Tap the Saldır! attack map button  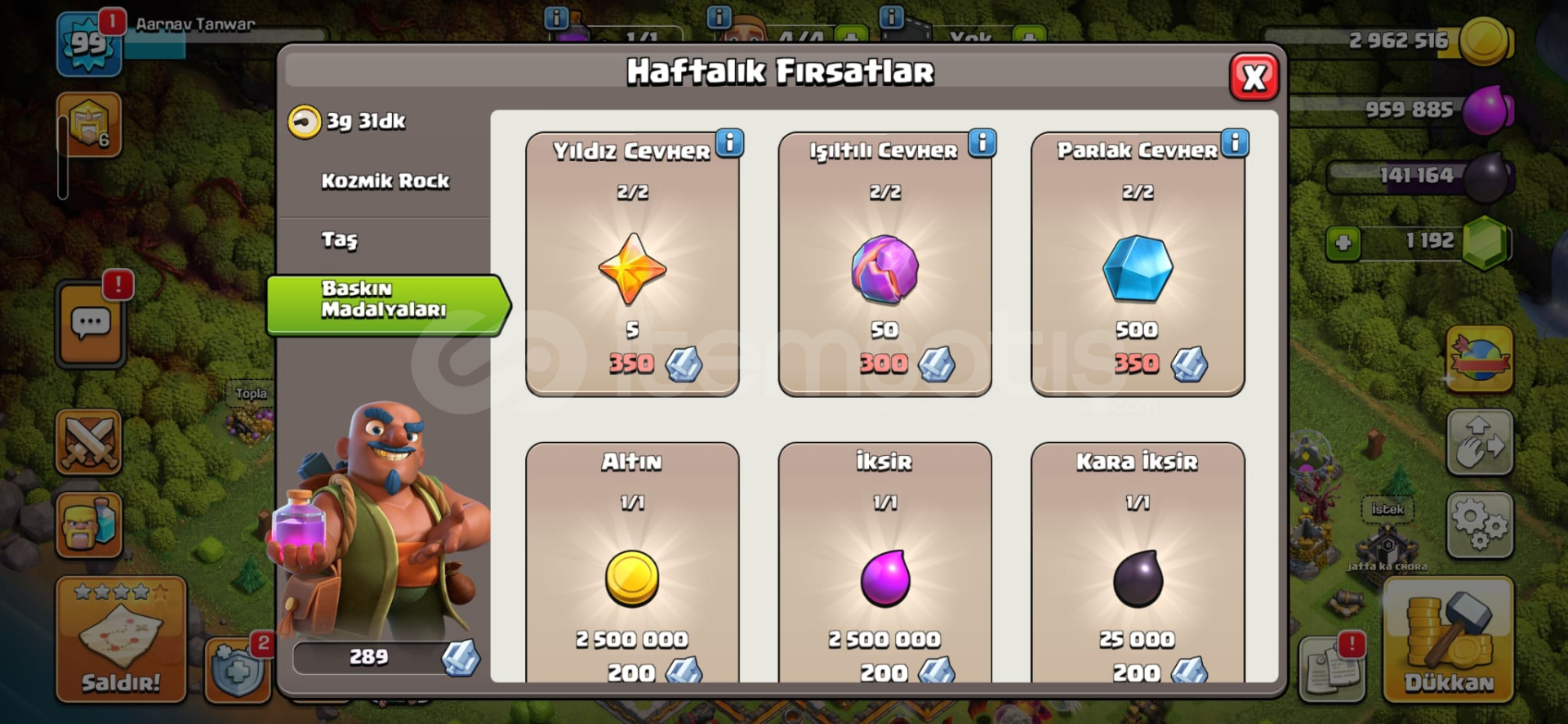pos(121,640)
